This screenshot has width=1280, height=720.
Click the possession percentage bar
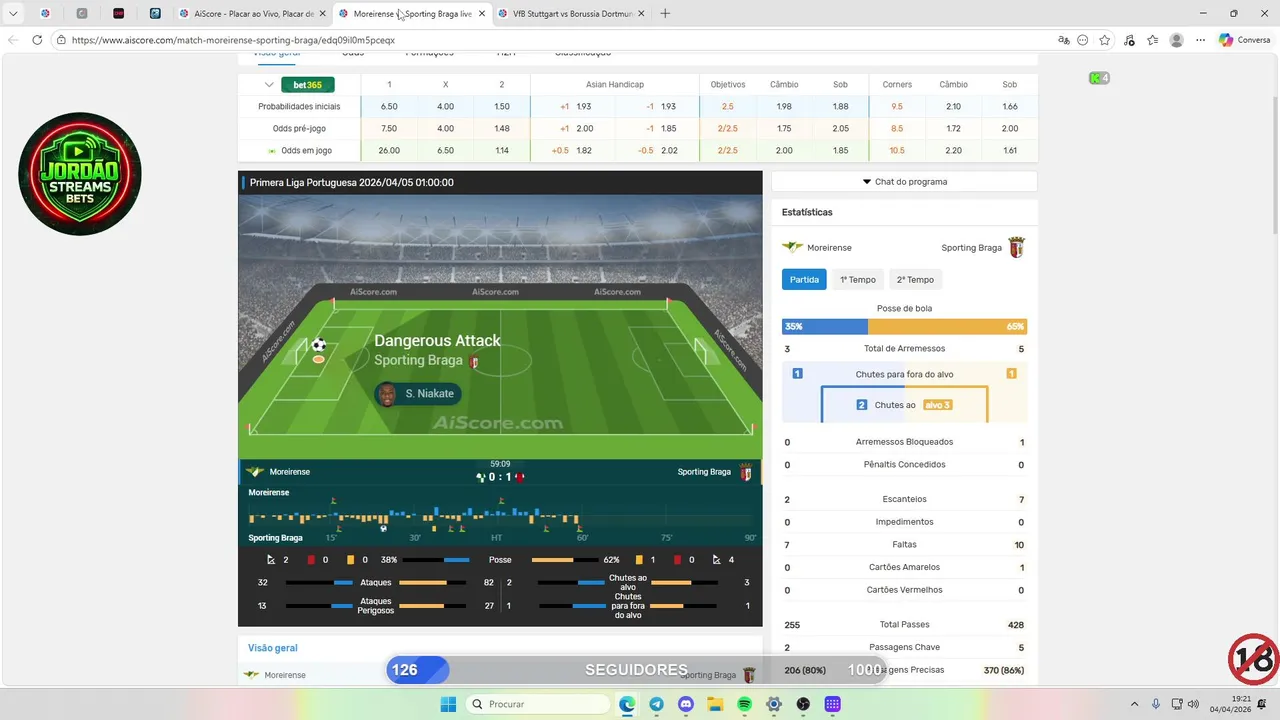(x=500, y=560)
